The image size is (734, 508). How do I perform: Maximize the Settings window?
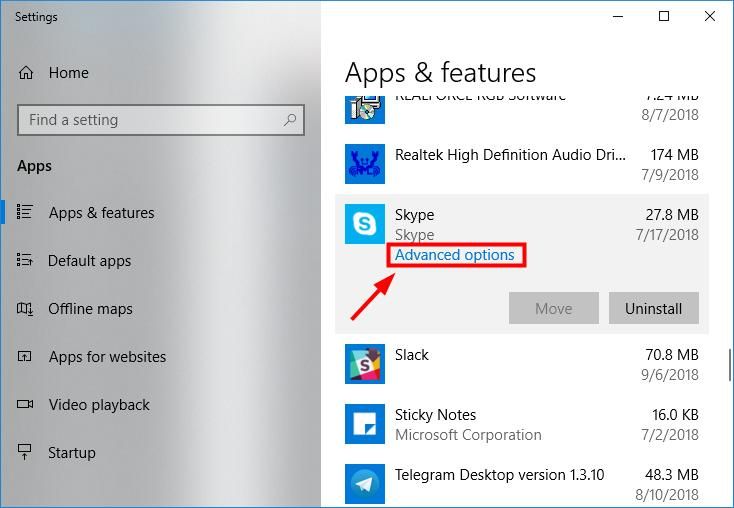[664, 16]
